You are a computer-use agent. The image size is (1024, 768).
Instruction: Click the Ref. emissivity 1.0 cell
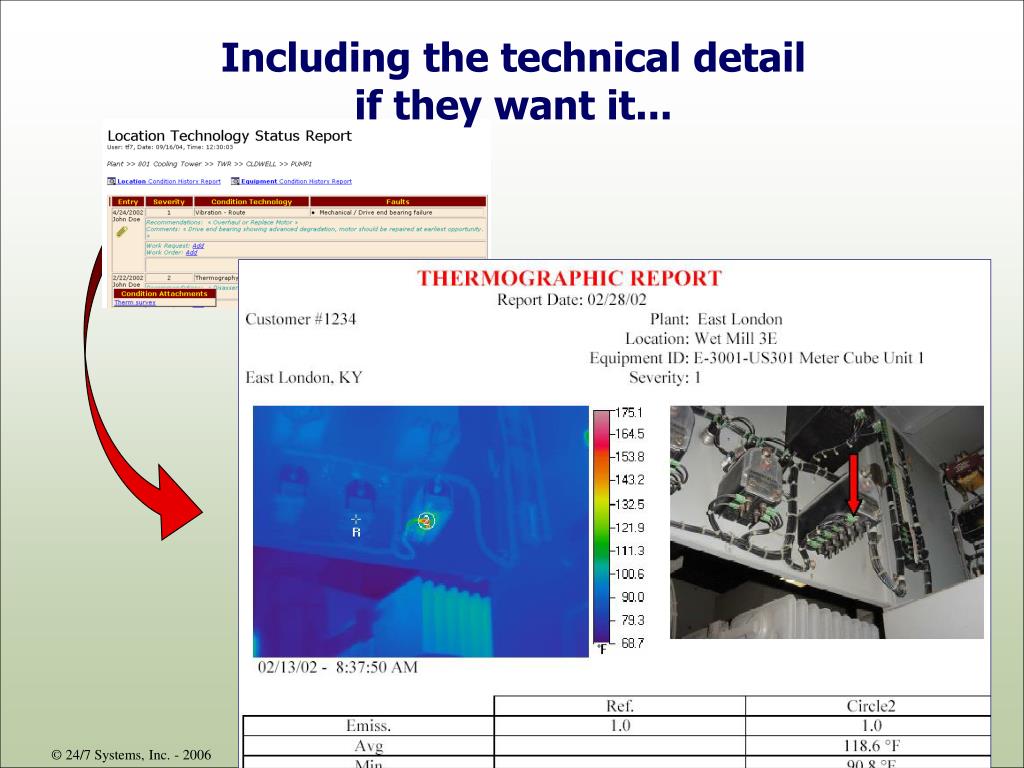[620, 726]
